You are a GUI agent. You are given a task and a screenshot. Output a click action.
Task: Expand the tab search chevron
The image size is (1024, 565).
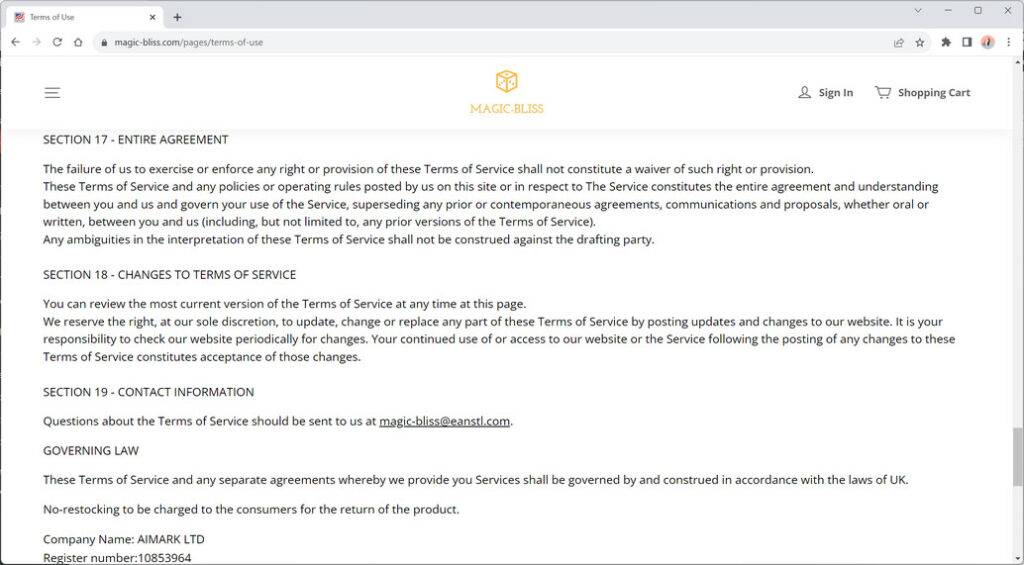click(918, 11)
